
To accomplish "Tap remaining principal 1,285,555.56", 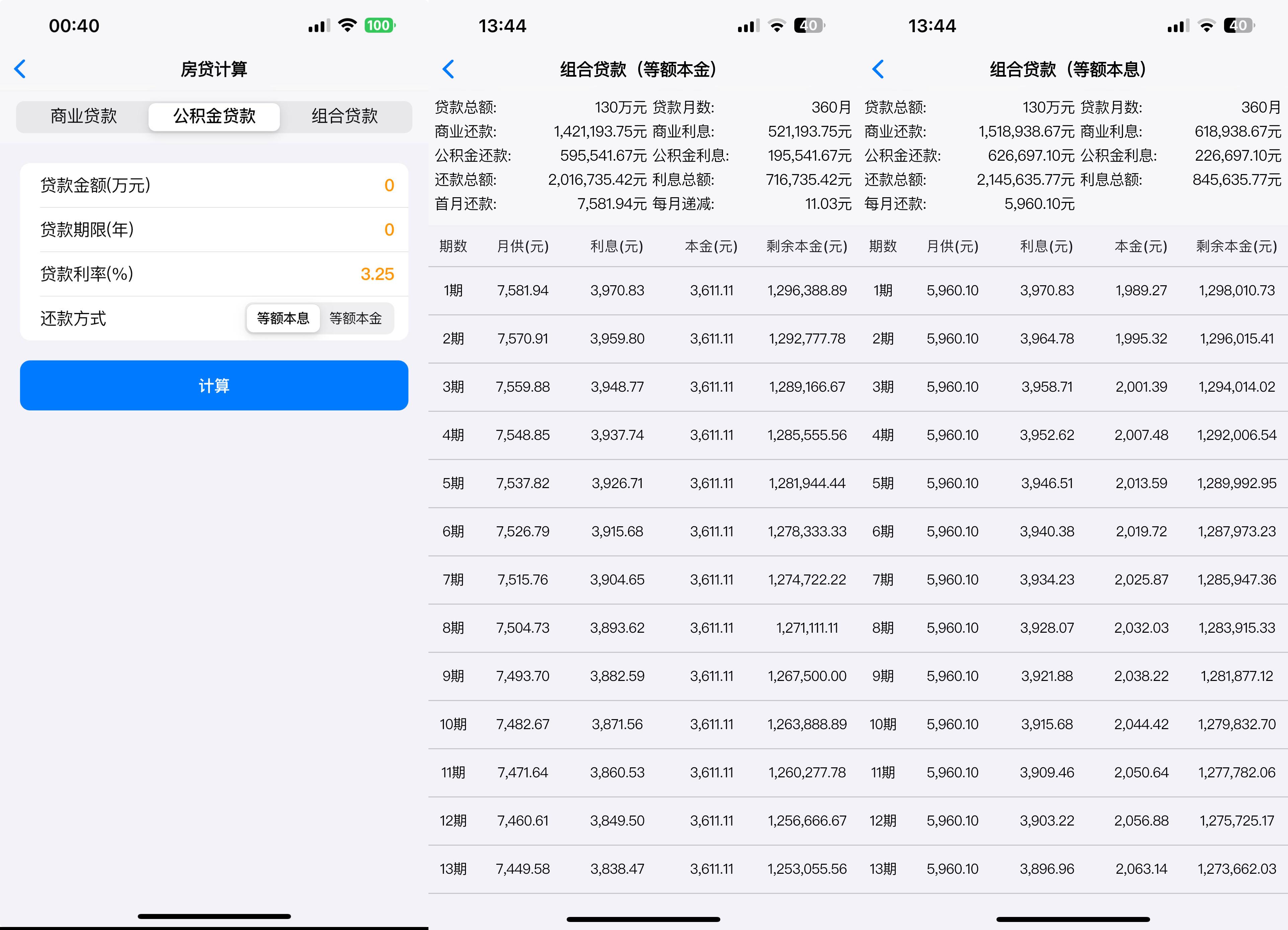I will [807, 435].
